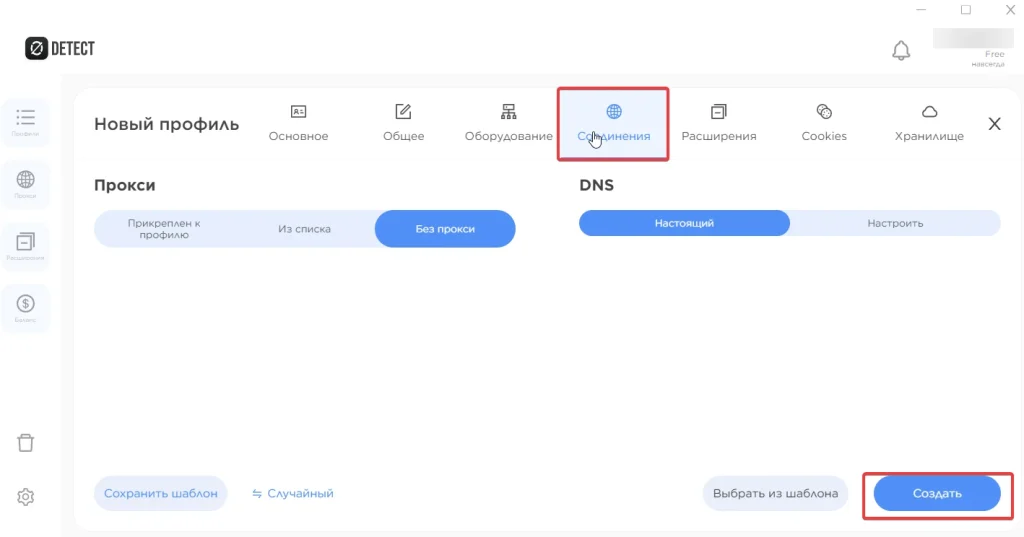Switch to the Общее tab

(404, 123)
